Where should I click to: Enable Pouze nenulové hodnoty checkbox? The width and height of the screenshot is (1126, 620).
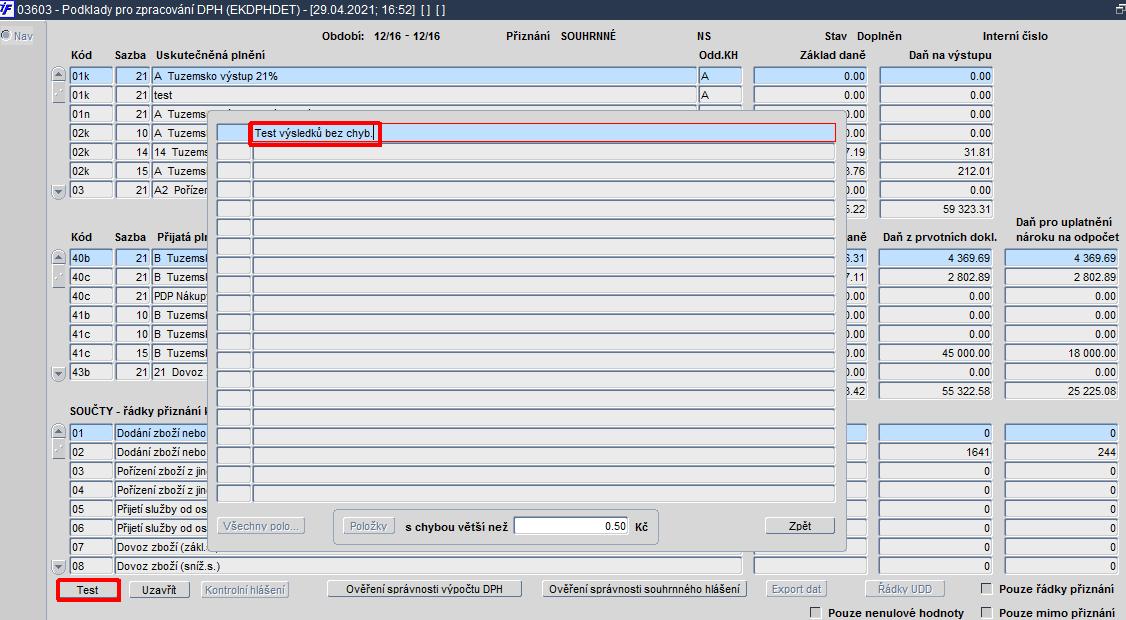point(815,612)
